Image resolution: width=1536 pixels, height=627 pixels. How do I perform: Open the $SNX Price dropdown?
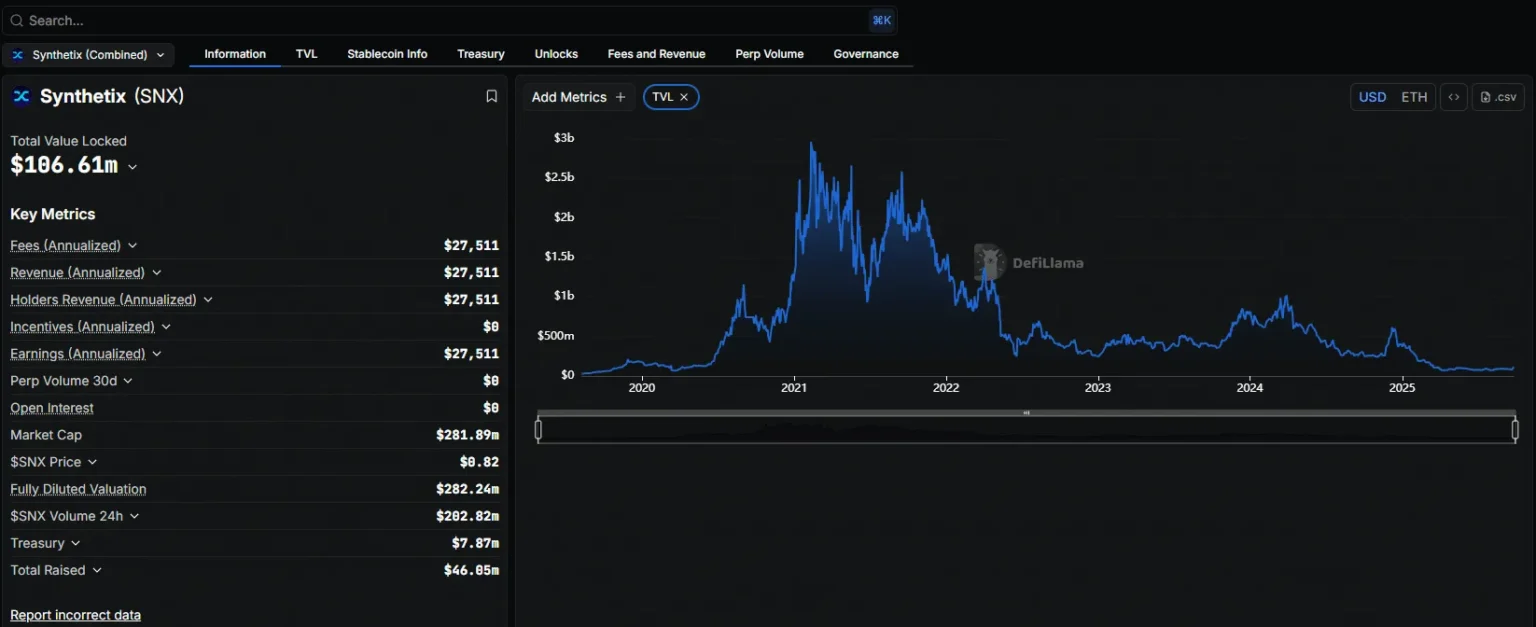94,462
